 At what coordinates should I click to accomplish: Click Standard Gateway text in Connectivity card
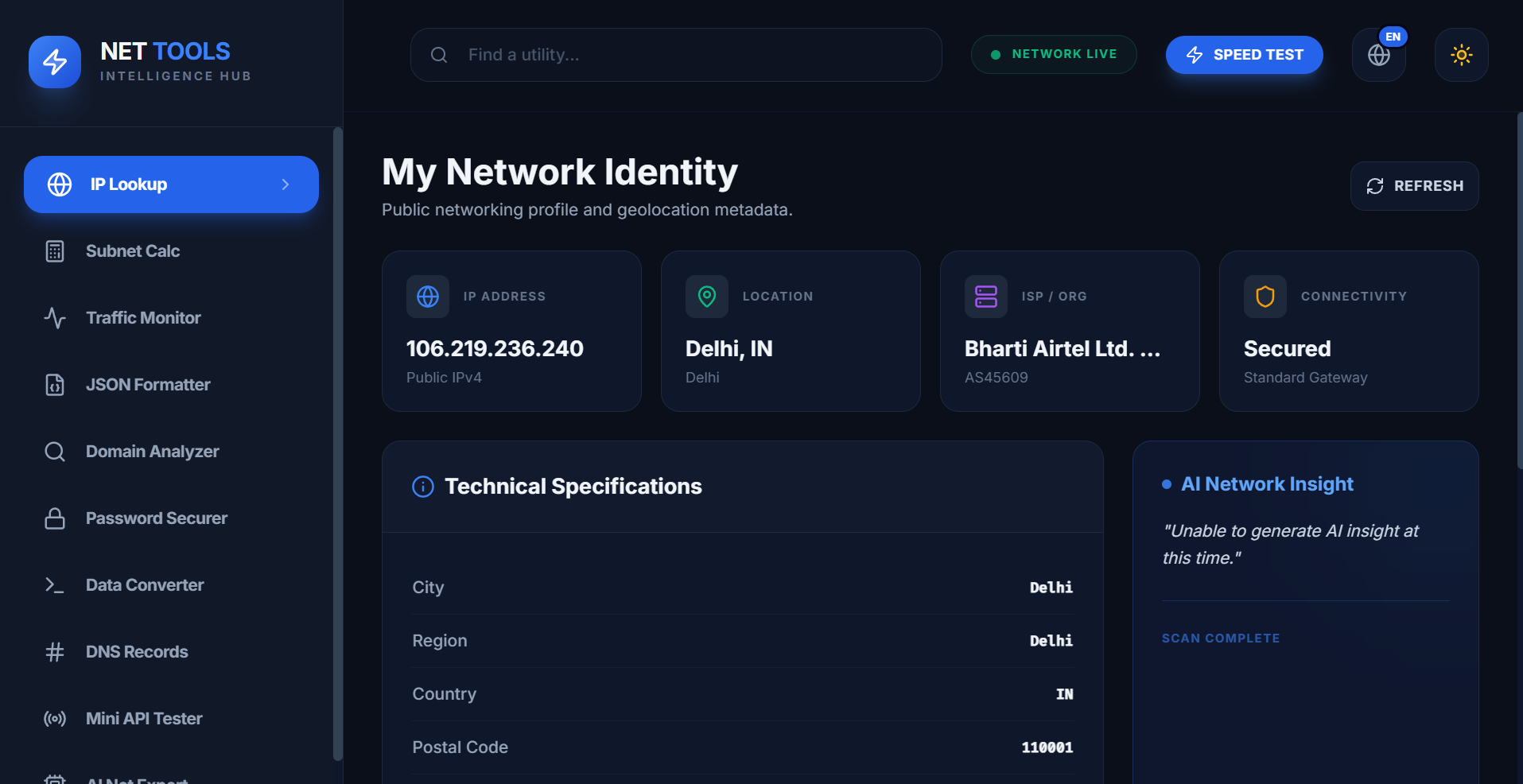click(x=1306, y=378)
